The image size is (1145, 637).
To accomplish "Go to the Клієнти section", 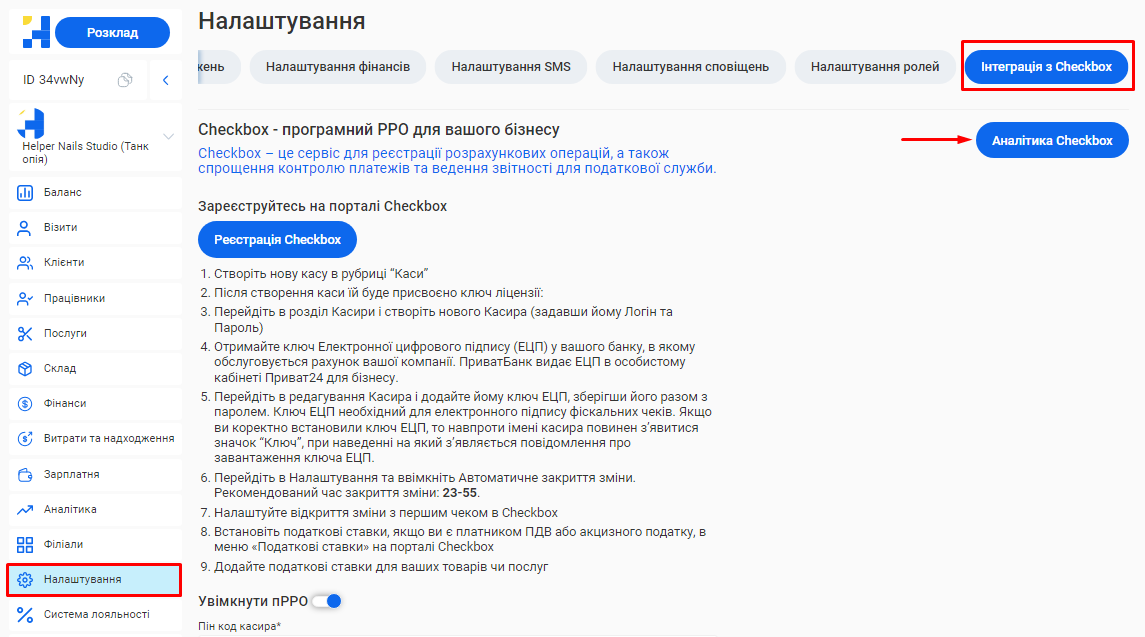I will [63, 263].
